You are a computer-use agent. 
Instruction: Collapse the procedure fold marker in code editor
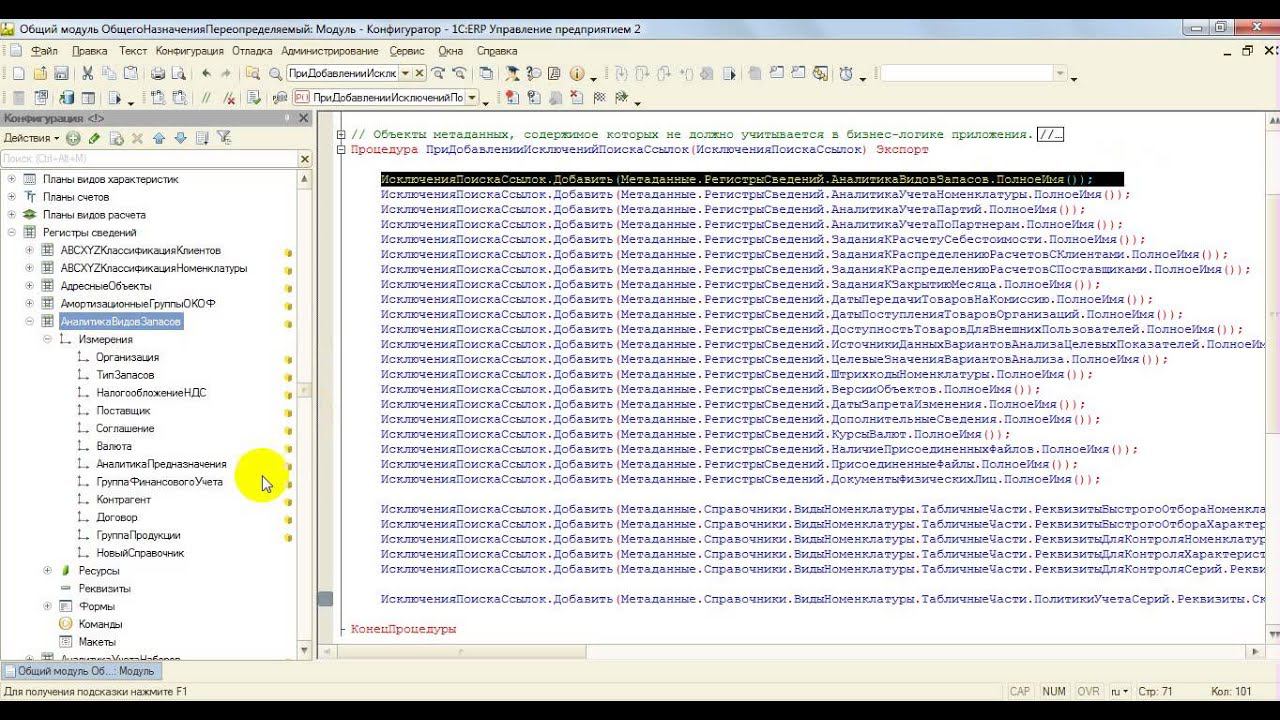[342, 150]
